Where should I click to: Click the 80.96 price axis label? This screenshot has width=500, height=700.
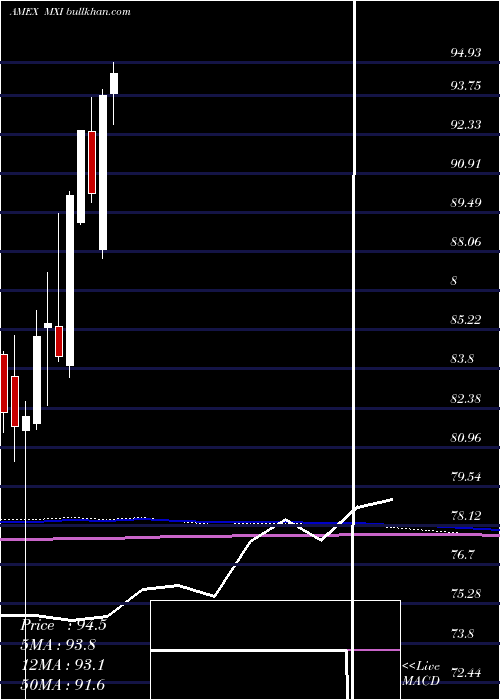(x=466, y=438)
